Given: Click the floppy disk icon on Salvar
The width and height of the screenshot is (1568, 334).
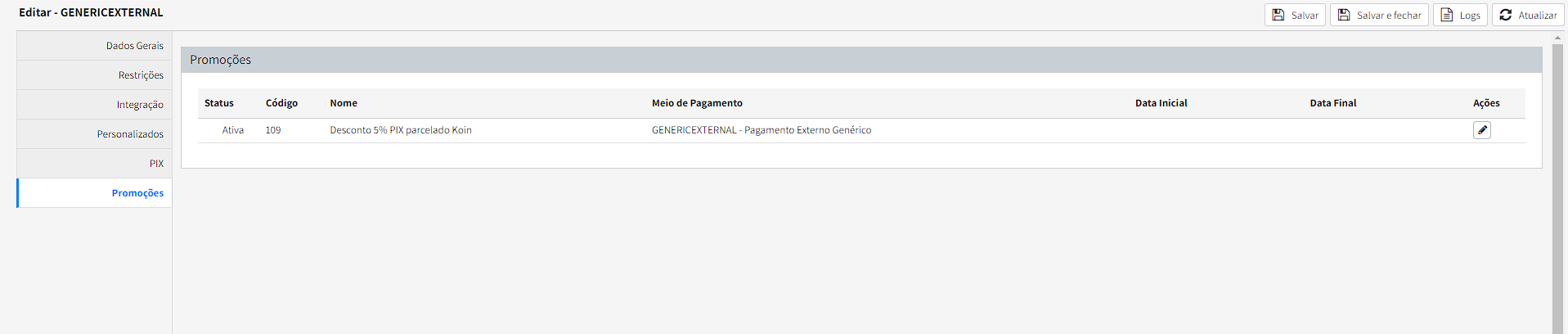Looking at the screenshot, I should (x=1278, y=15).
